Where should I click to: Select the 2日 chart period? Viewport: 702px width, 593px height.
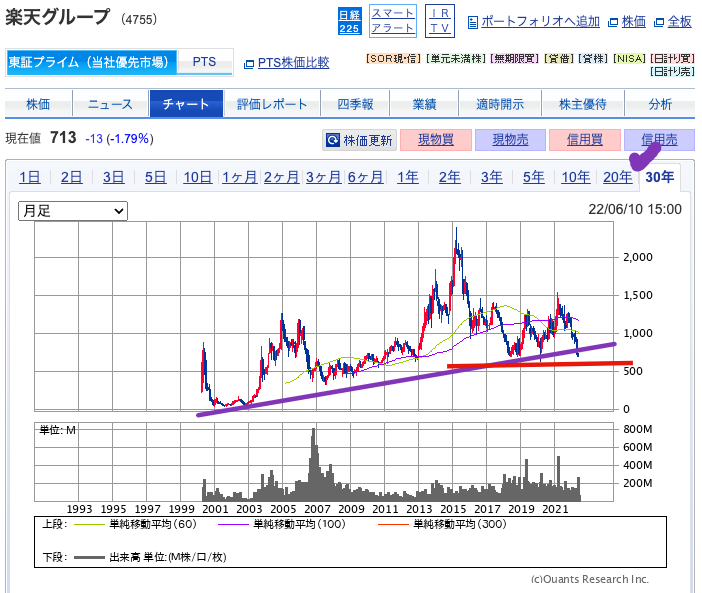click(72, 177)
